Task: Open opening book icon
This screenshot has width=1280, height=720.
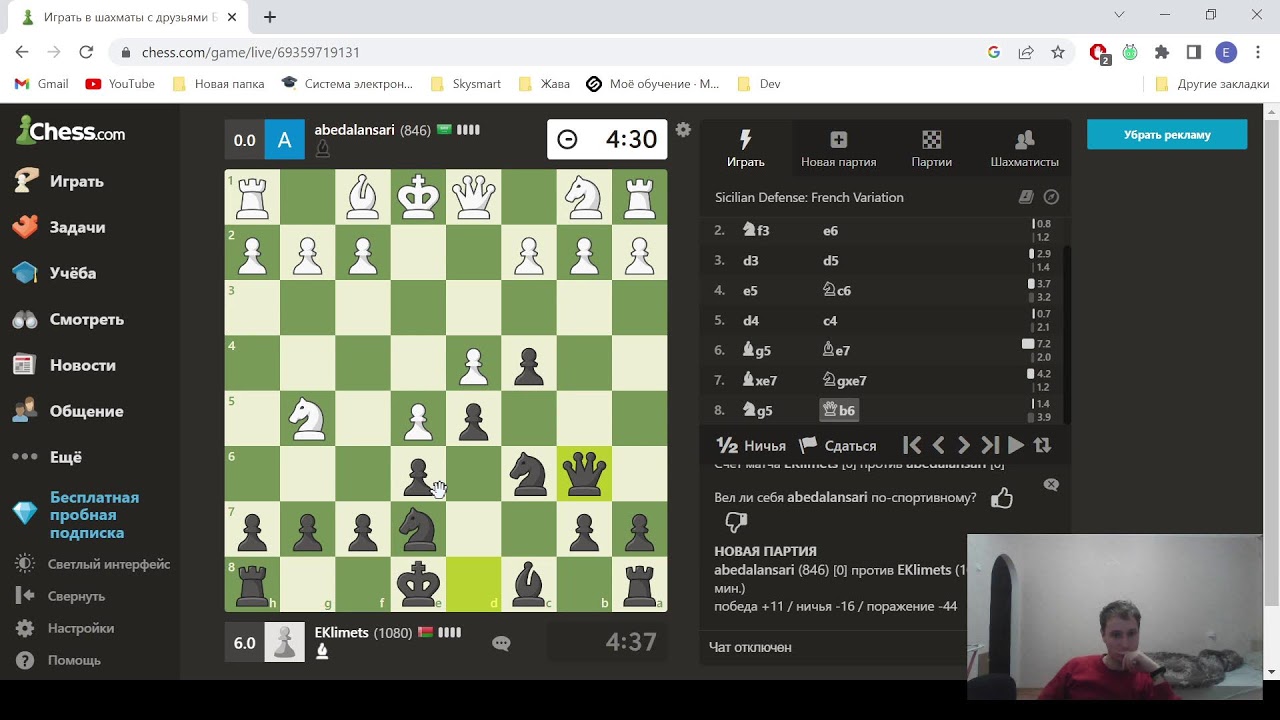Action: point(1026,197)
